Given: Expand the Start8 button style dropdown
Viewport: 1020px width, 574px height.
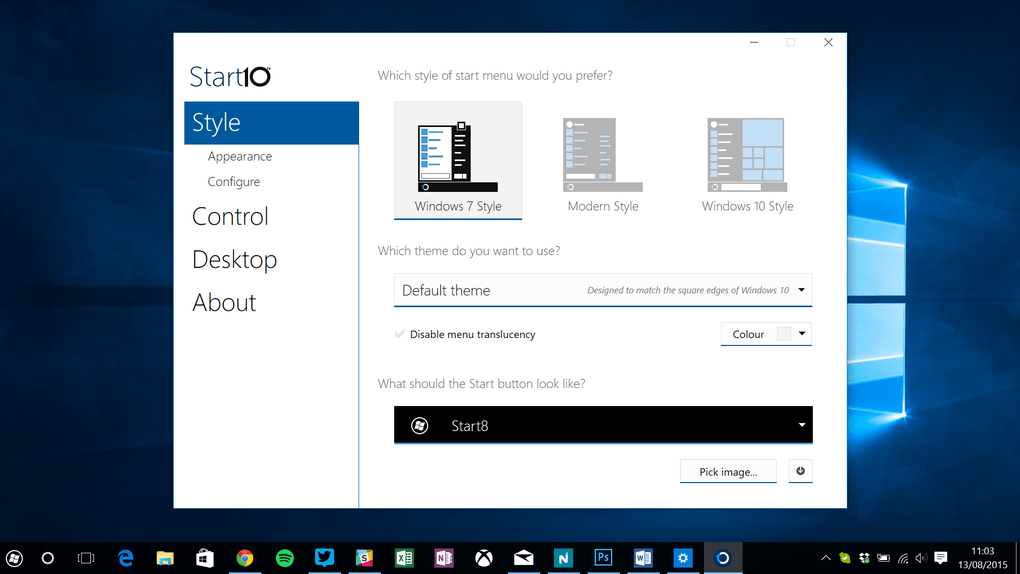Looking at the screenshot, I should pos(603,425).
